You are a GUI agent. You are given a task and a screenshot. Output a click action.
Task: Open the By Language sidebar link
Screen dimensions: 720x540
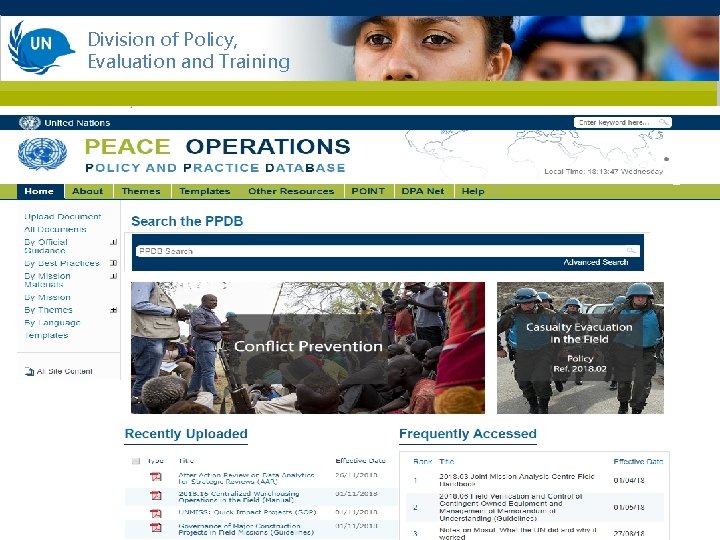pyautogui.click(x=52, y=323)
